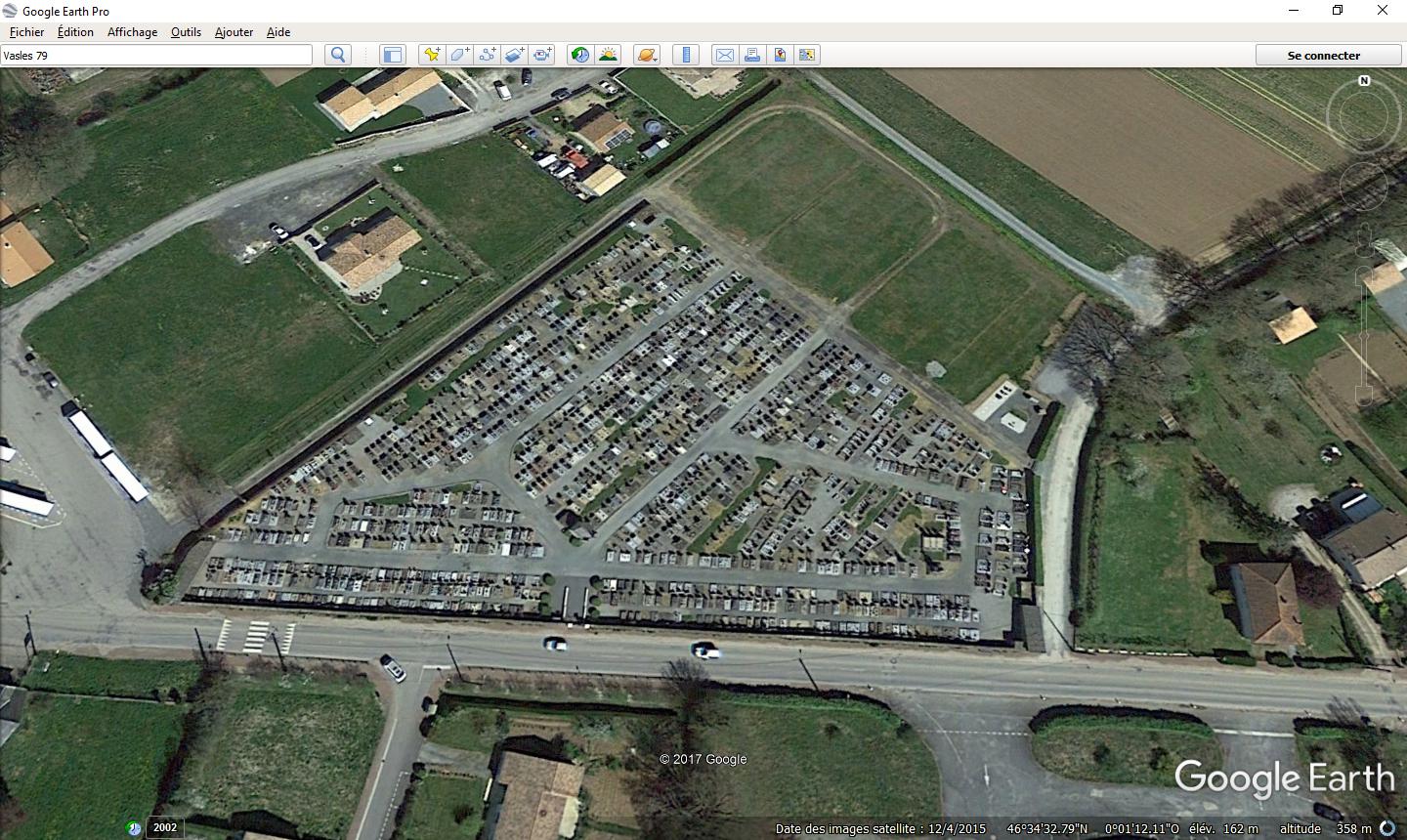Add a placemark with pushpin icon

[431, 55]
